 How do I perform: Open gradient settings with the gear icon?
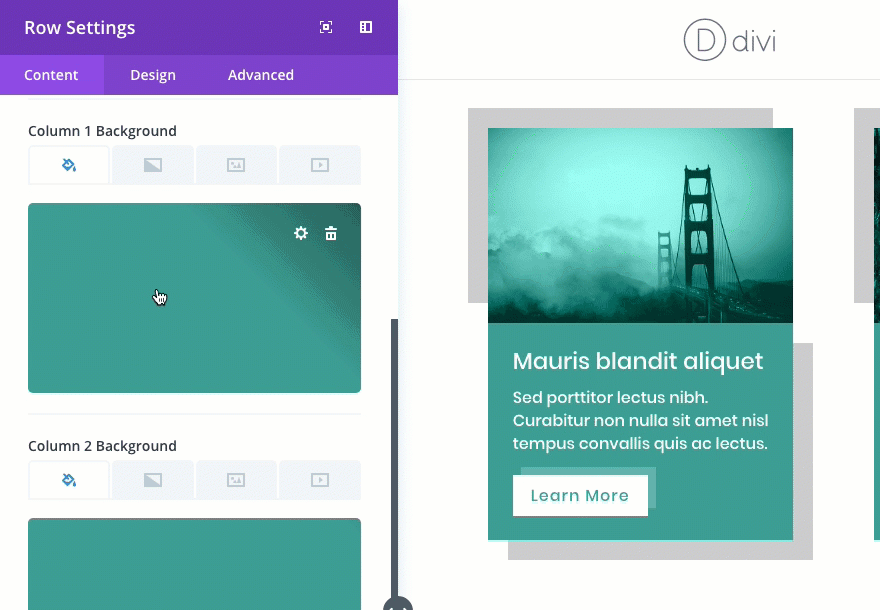pyautogui.click(x=301, y=233)
